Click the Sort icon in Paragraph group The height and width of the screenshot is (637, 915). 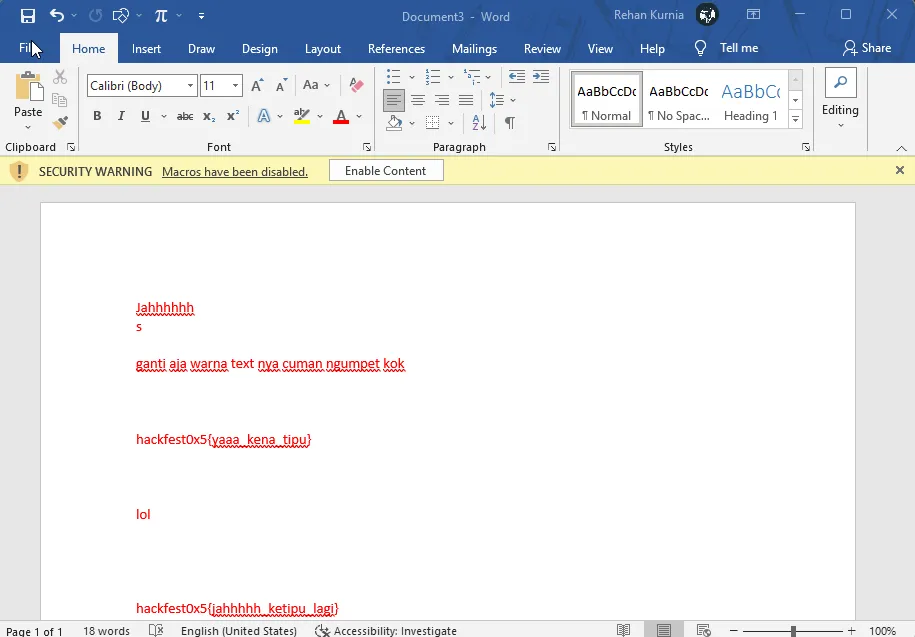point(478,123)
